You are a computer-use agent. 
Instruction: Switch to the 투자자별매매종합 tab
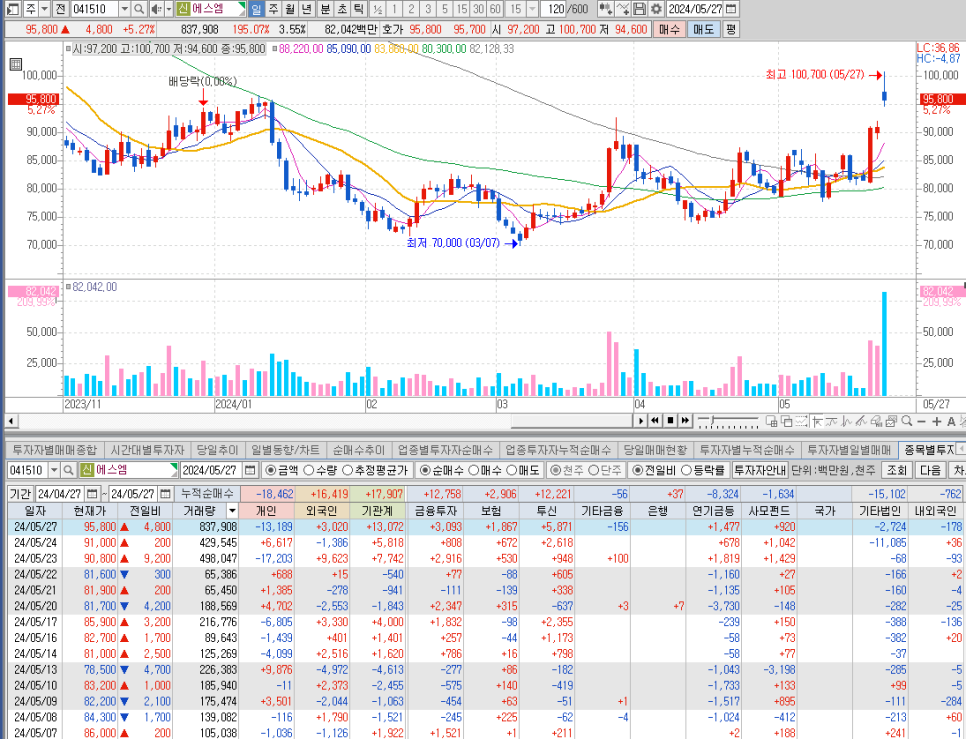tap(55, 450)
